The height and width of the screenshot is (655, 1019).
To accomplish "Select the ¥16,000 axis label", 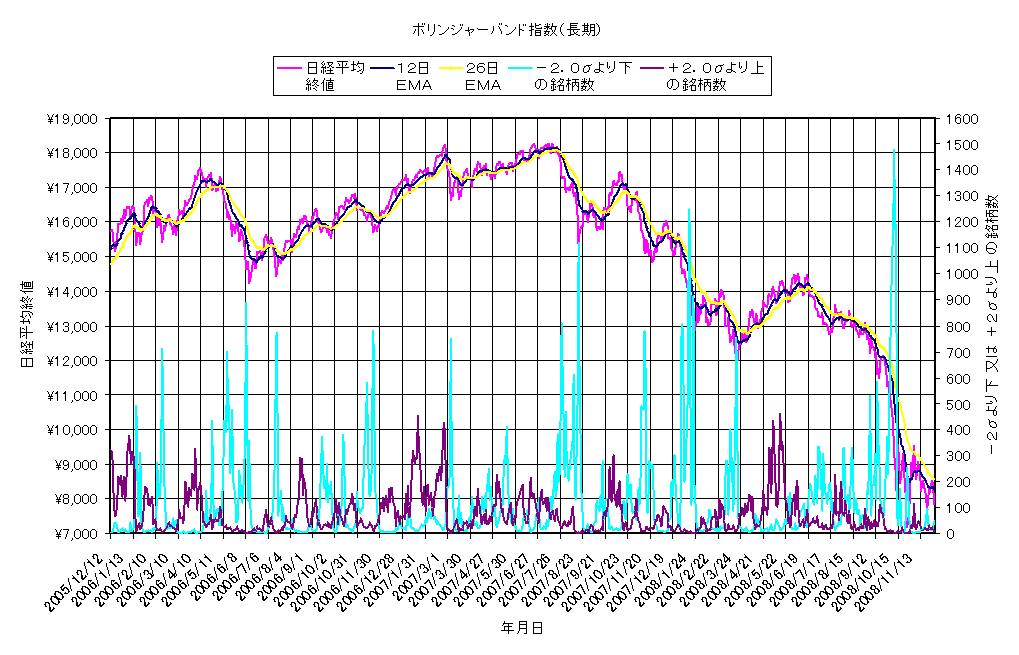I will 72,222.
